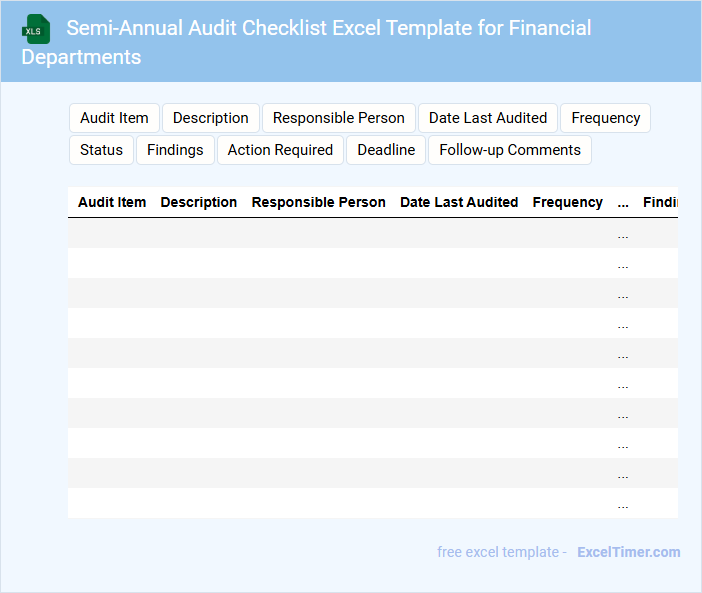Click the Description column header
The height and width of the screenshot is (593, 702).
[x=199, y=202]
